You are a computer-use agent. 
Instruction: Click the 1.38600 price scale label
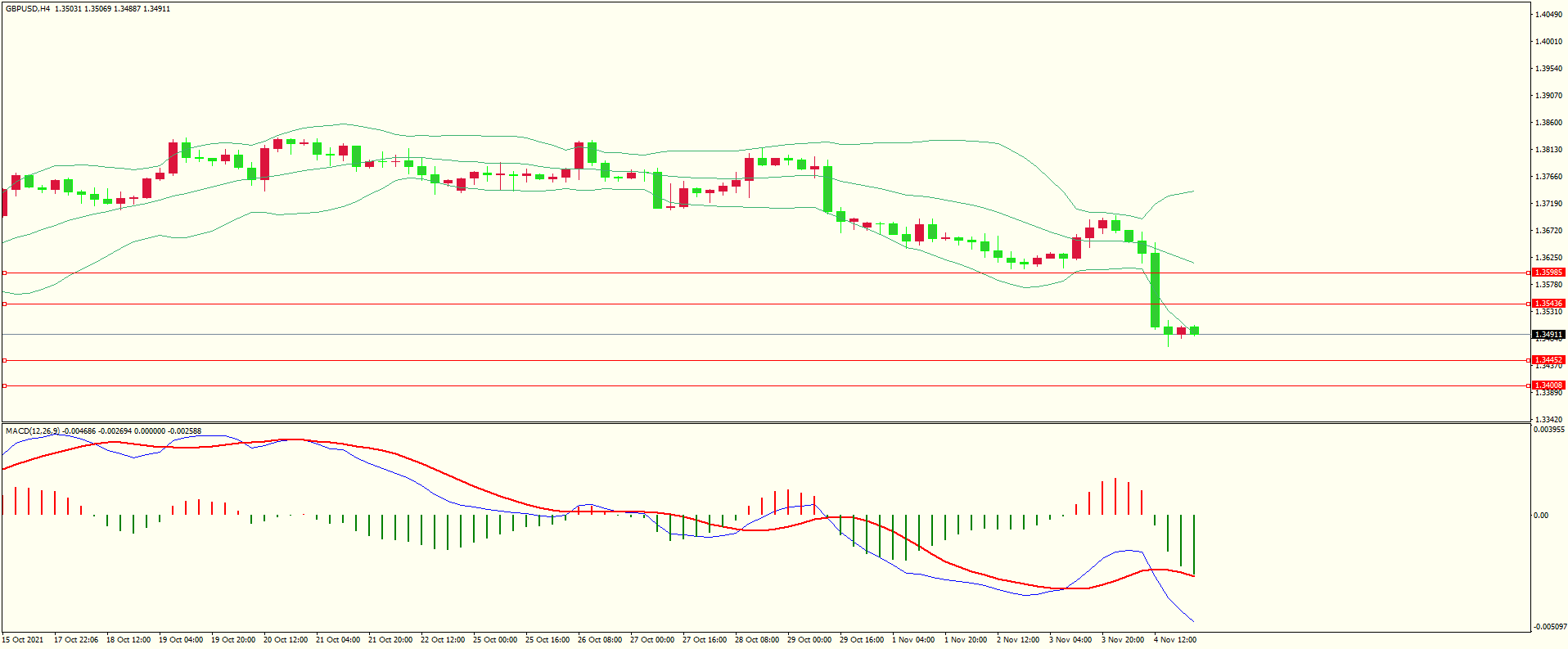[x=1549, y=123]
